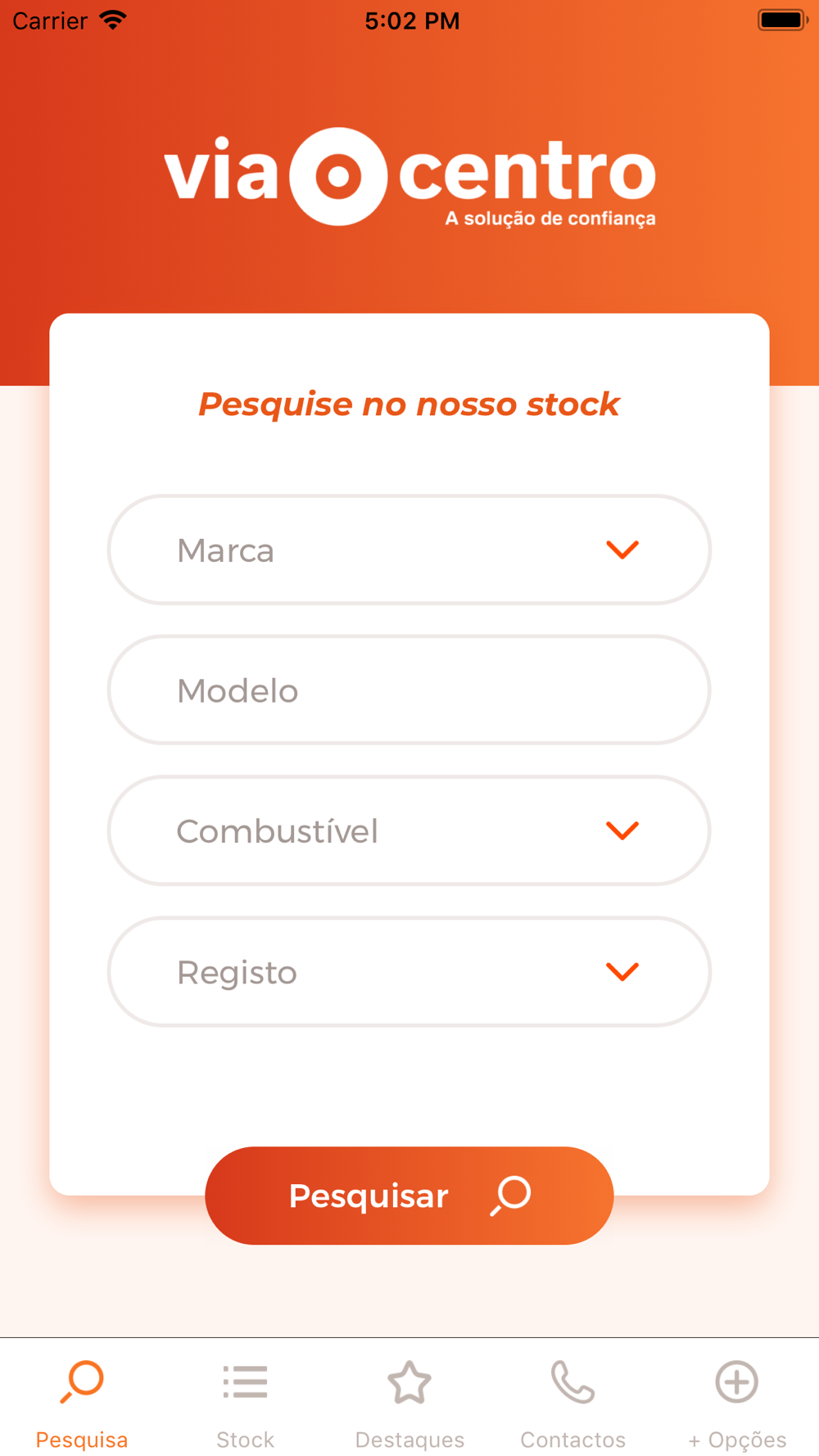
Task: Tap the battery icon in the status bar
Action: point(783,20)
